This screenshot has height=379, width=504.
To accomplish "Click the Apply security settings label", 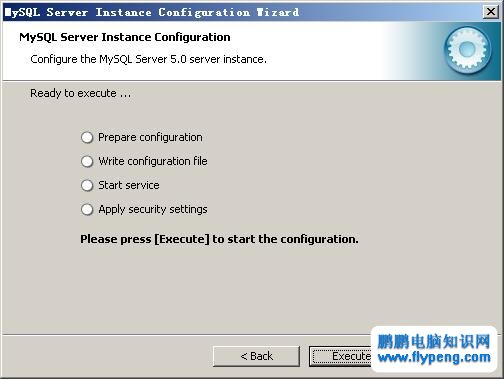I will (x=153, y=209).
